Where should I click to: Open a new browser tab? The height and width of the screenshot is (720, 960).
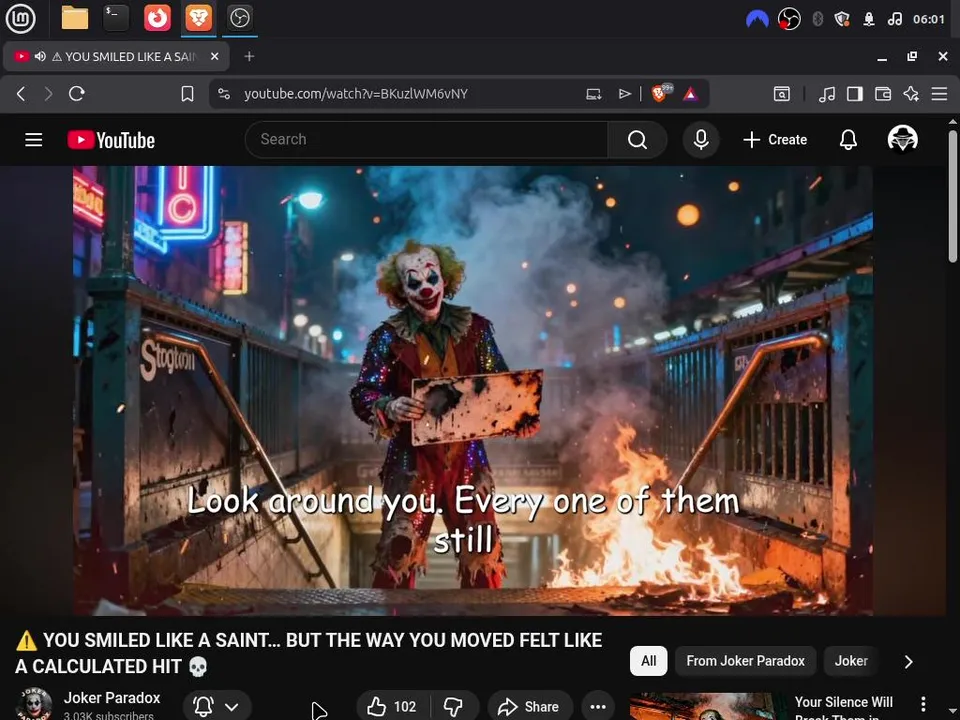point(249,56)
